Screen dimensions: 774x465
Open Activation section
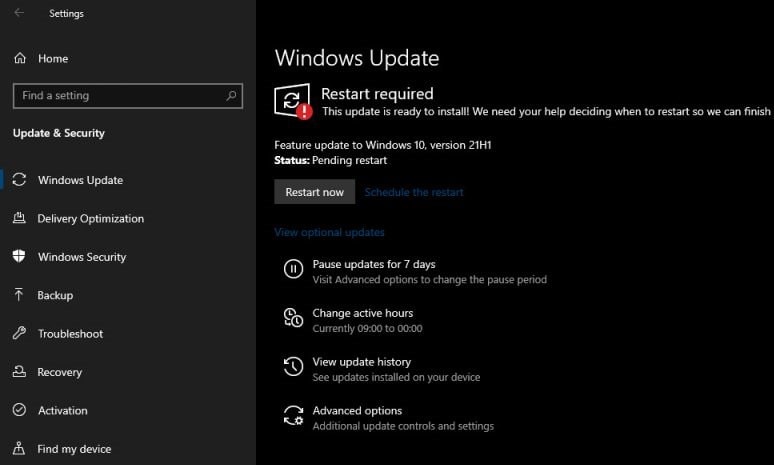pos(63,410)
